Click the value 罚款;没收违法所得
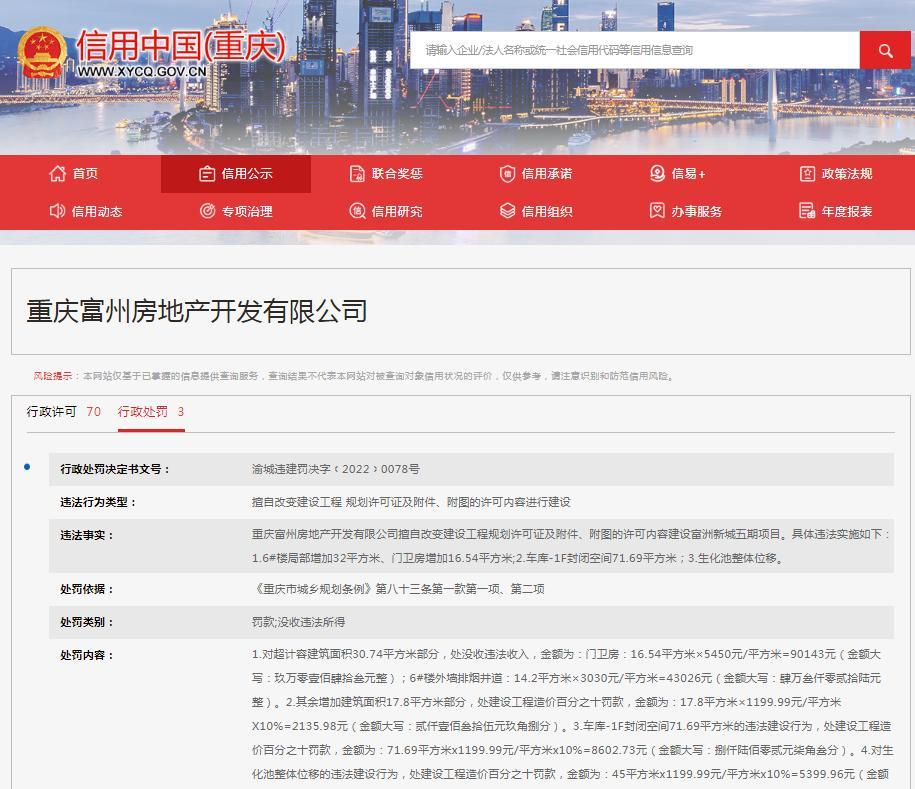915x789 pixels. click(x=298, y=622)
